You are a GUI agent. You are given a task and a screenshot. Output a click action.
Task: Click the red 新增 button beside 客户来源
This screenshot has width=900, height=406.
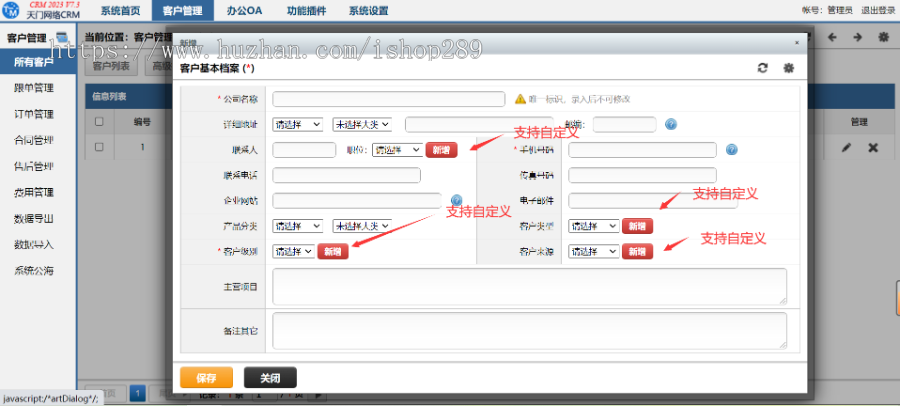point(637,252)
